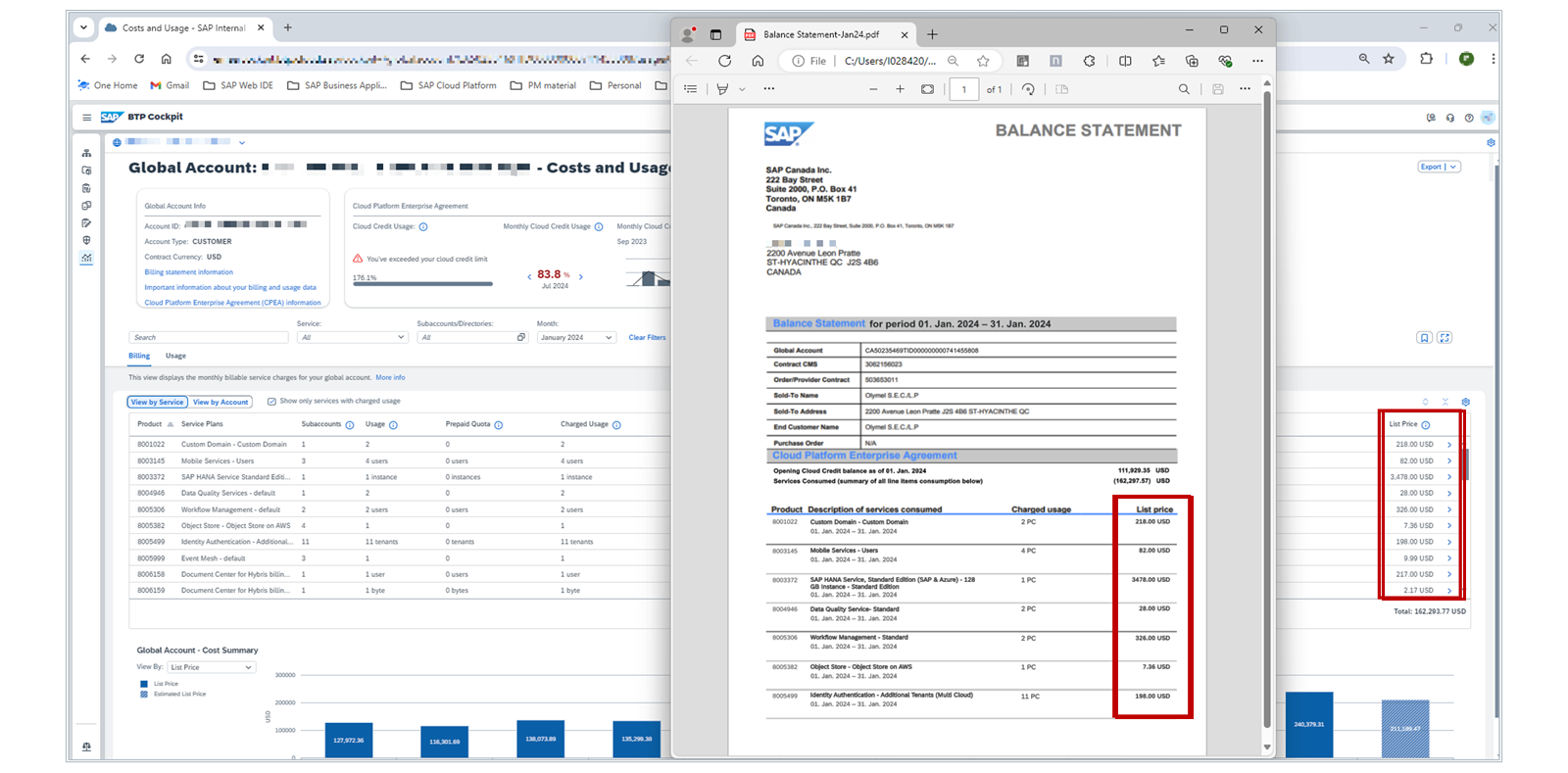The width and height of the screenshot is (1568, 773).
Task: Show Cloud Credit Usage info icon
Action: (423, 226)
